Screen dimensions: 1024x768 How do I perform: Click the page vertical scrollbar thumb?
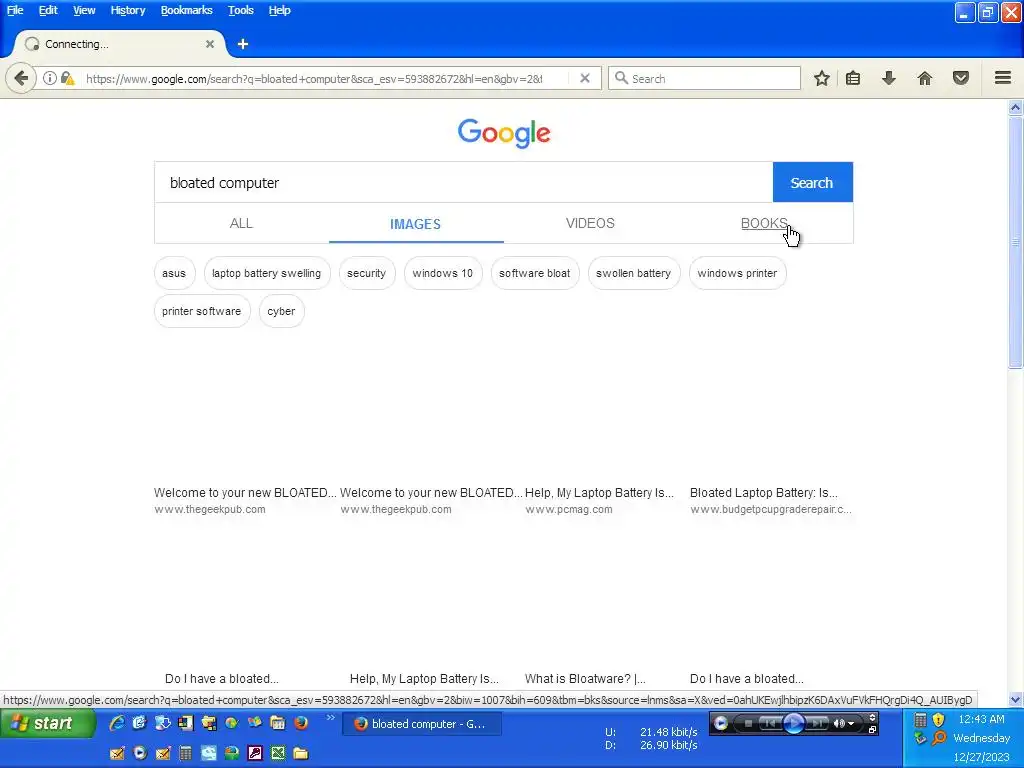pyautogui.click(x=1015, y=243)
